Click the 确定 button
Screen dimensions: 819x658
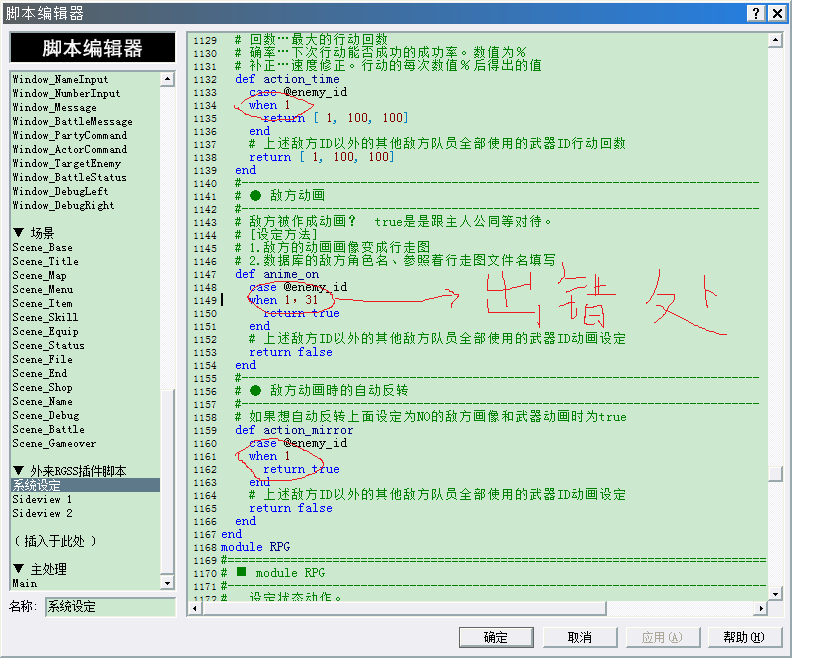point(496,637)
